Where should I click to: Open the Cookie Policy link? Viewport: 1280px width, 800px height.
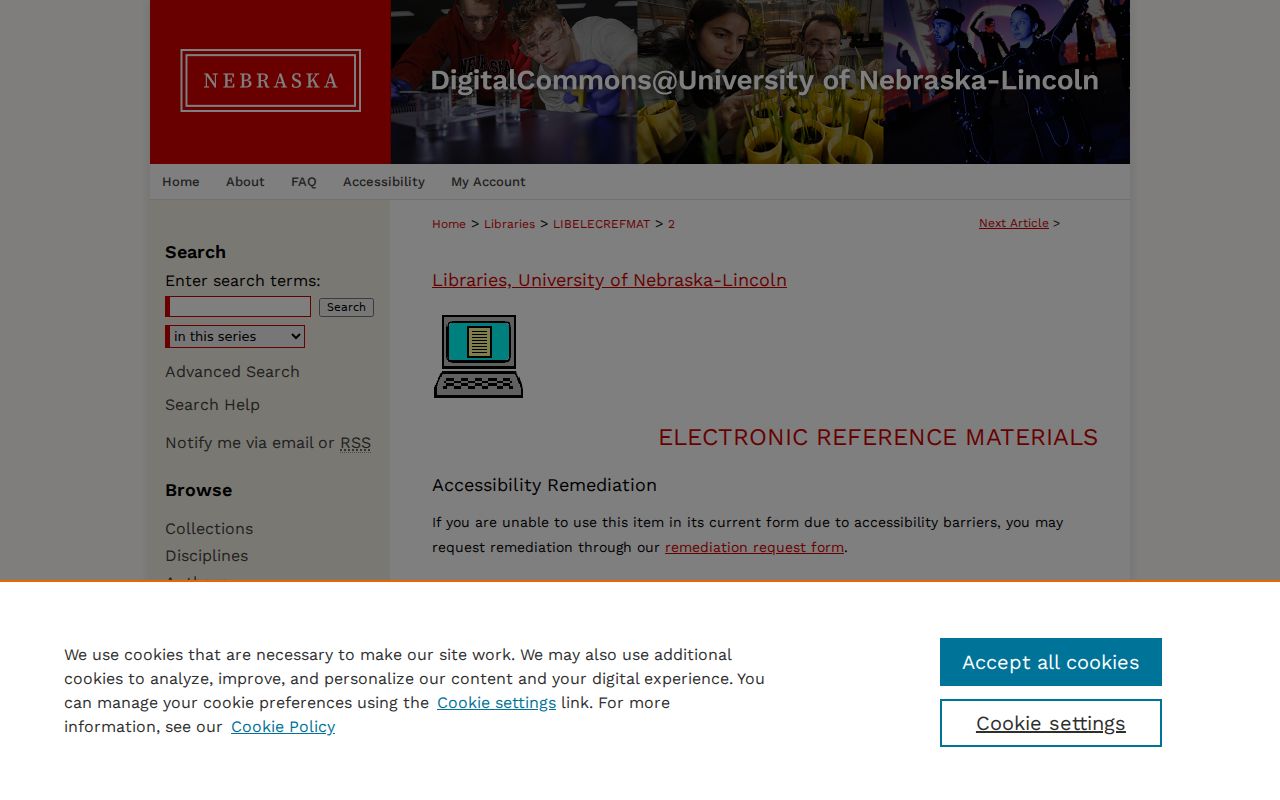[283, 727]
